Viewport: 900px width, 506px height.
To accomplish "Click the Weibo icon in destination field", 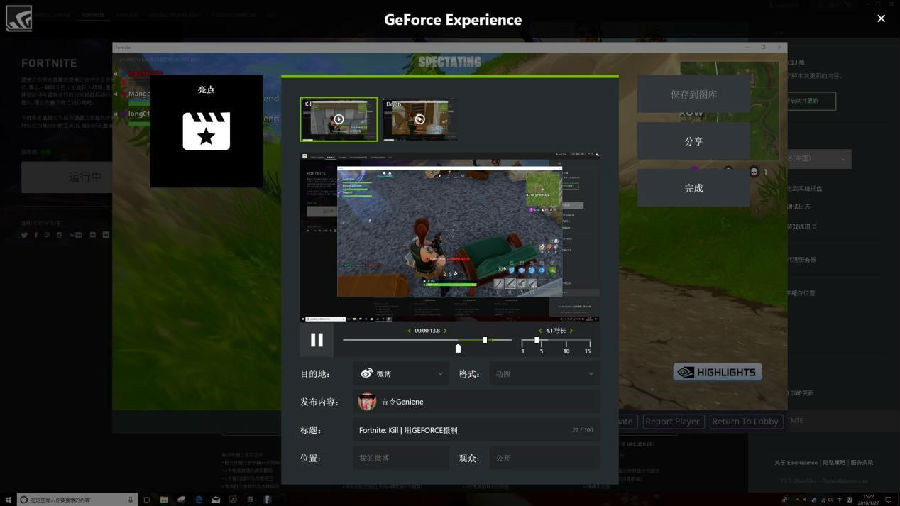I will click(367, 373).
